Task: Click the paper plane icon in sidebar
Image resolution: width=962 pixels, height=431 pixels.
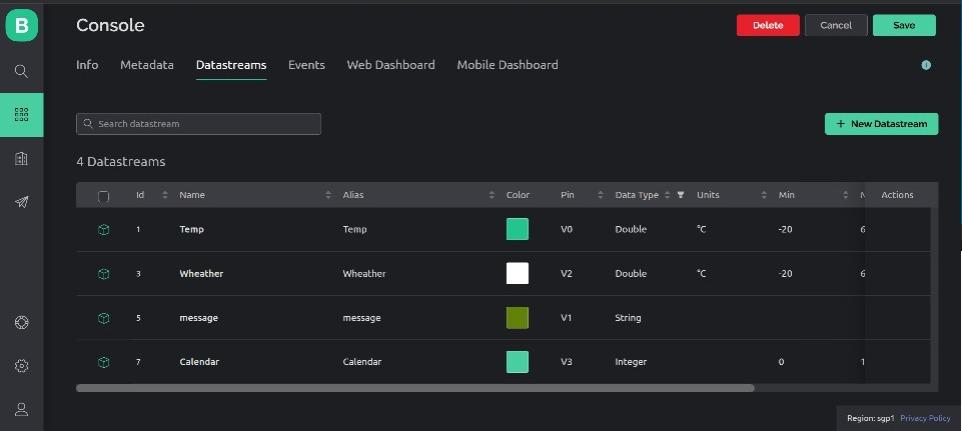Action: point(21,202)
